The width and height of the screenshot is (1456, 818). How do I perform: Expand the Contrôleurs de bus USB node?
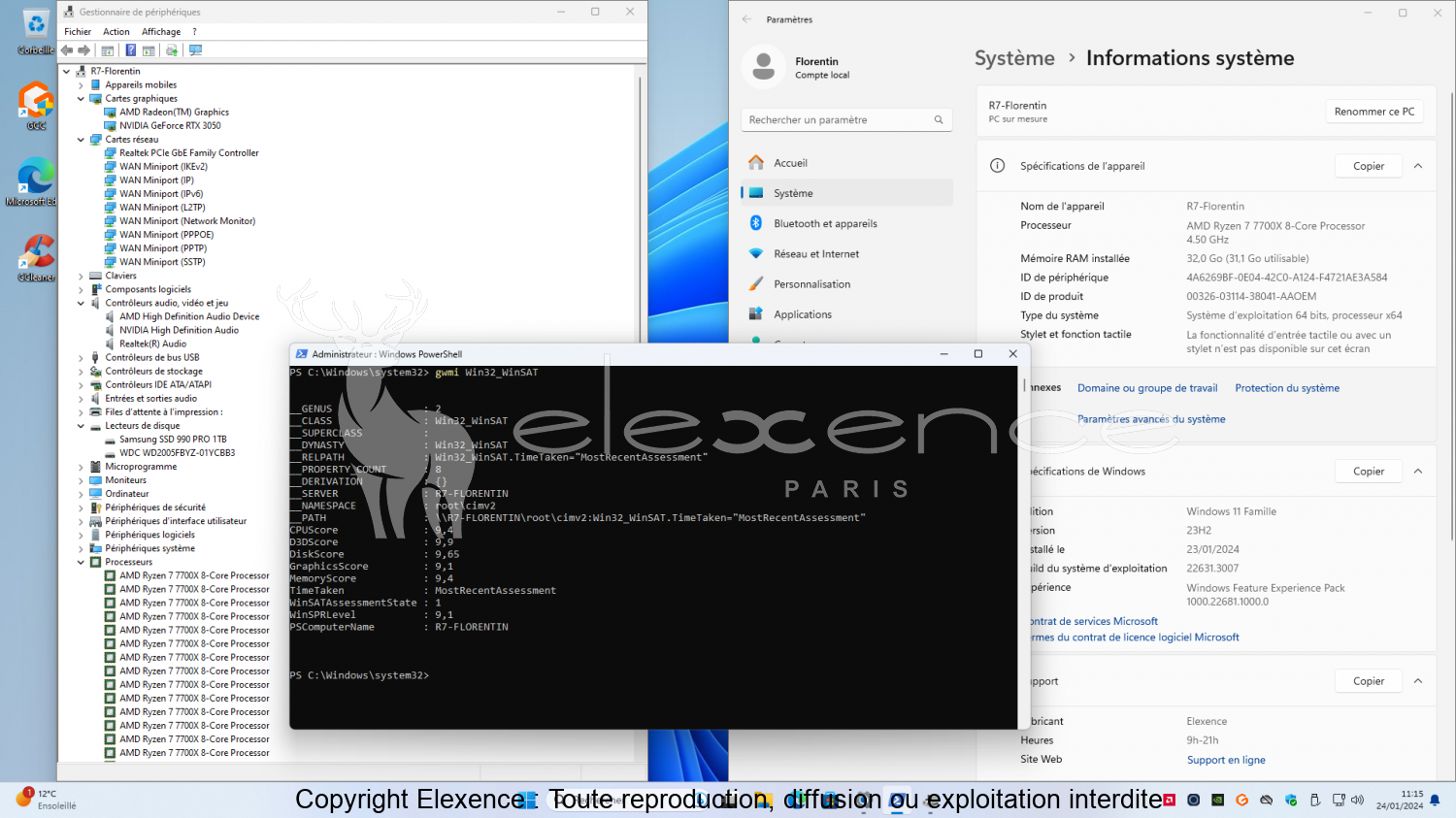(82, 358)
